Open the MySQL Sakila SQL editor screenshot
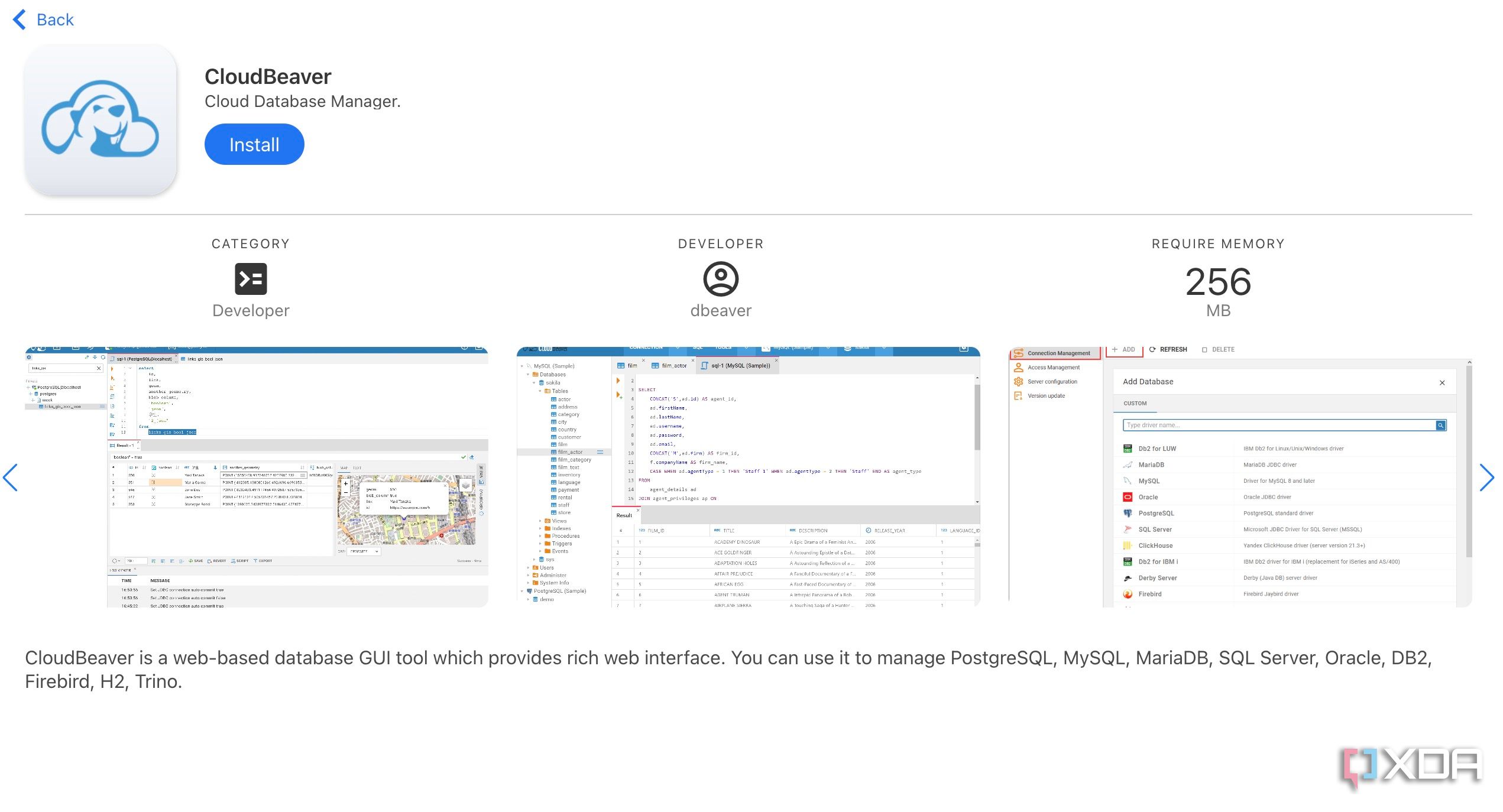The width and height of the screenshot is (1503, 812). tap(749, 477)
